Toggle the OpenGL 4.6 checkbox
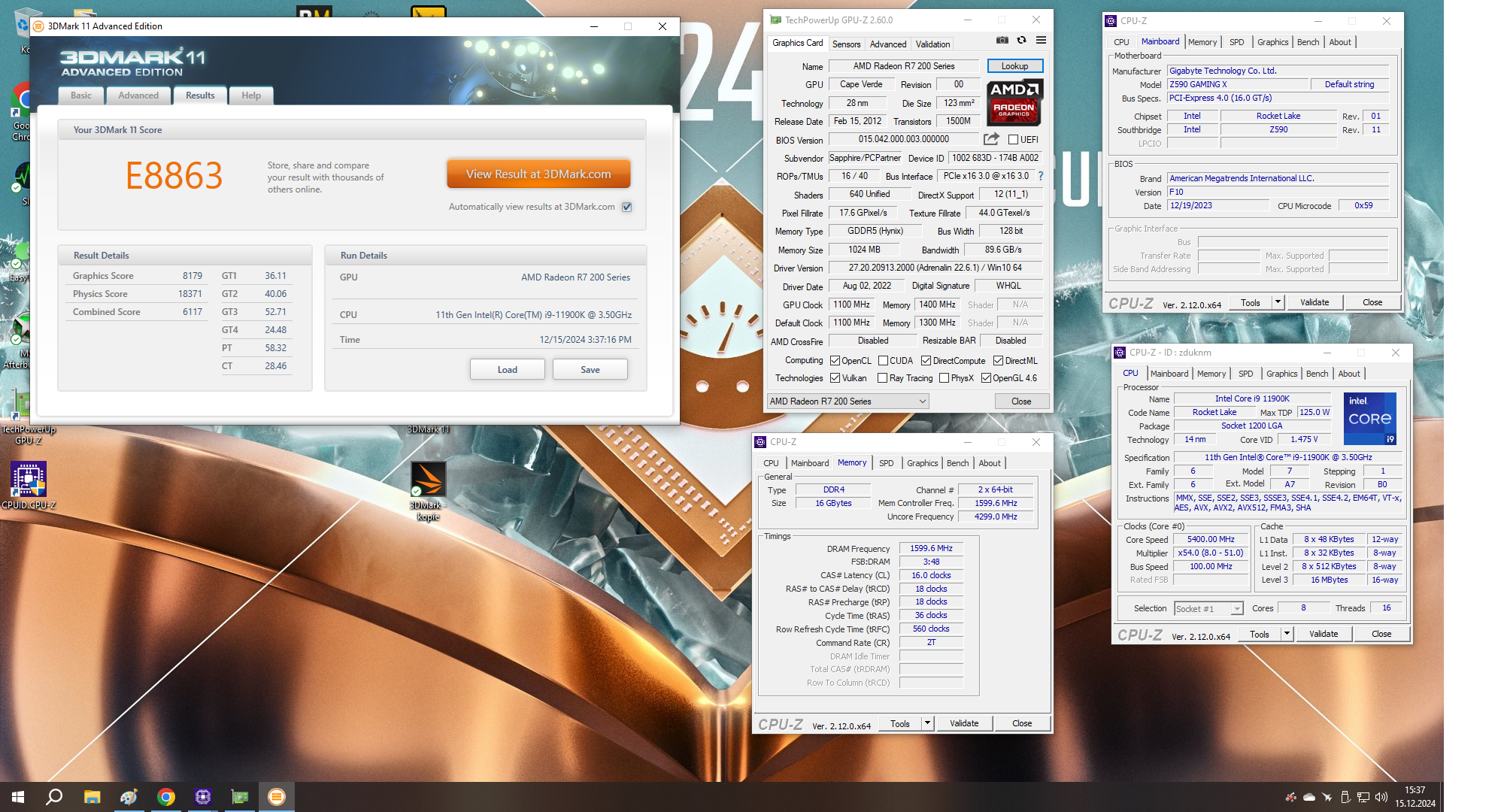Viewport: 1504px width, 812px height. point(986,378)
